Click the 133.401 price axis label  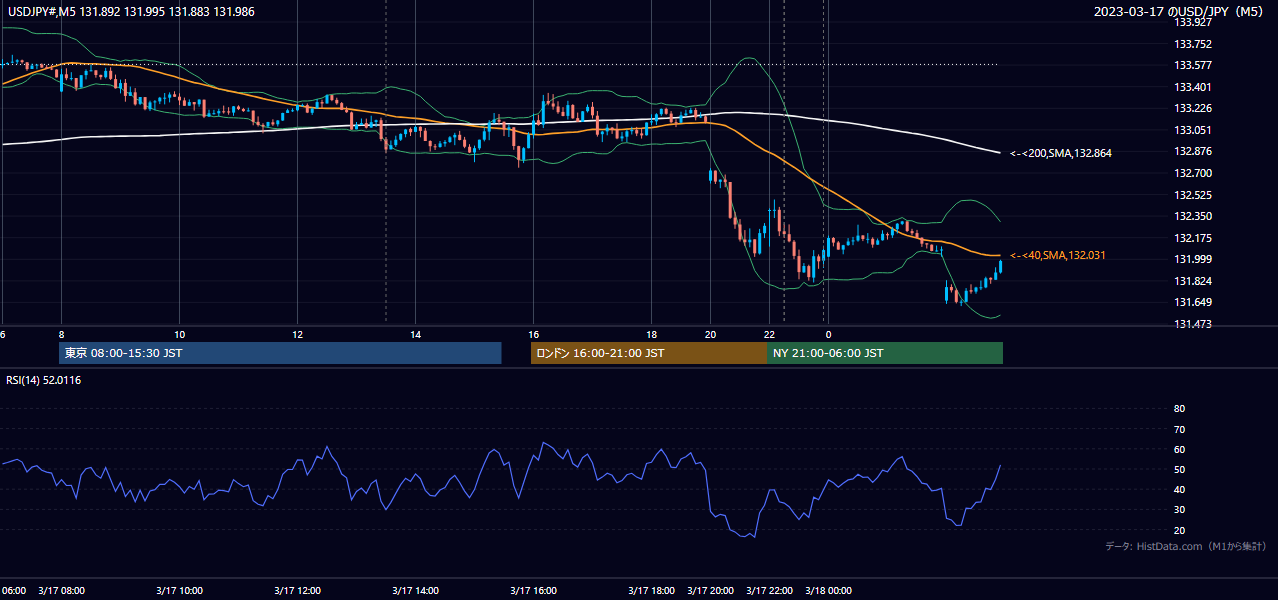[x=1194, y=87]
